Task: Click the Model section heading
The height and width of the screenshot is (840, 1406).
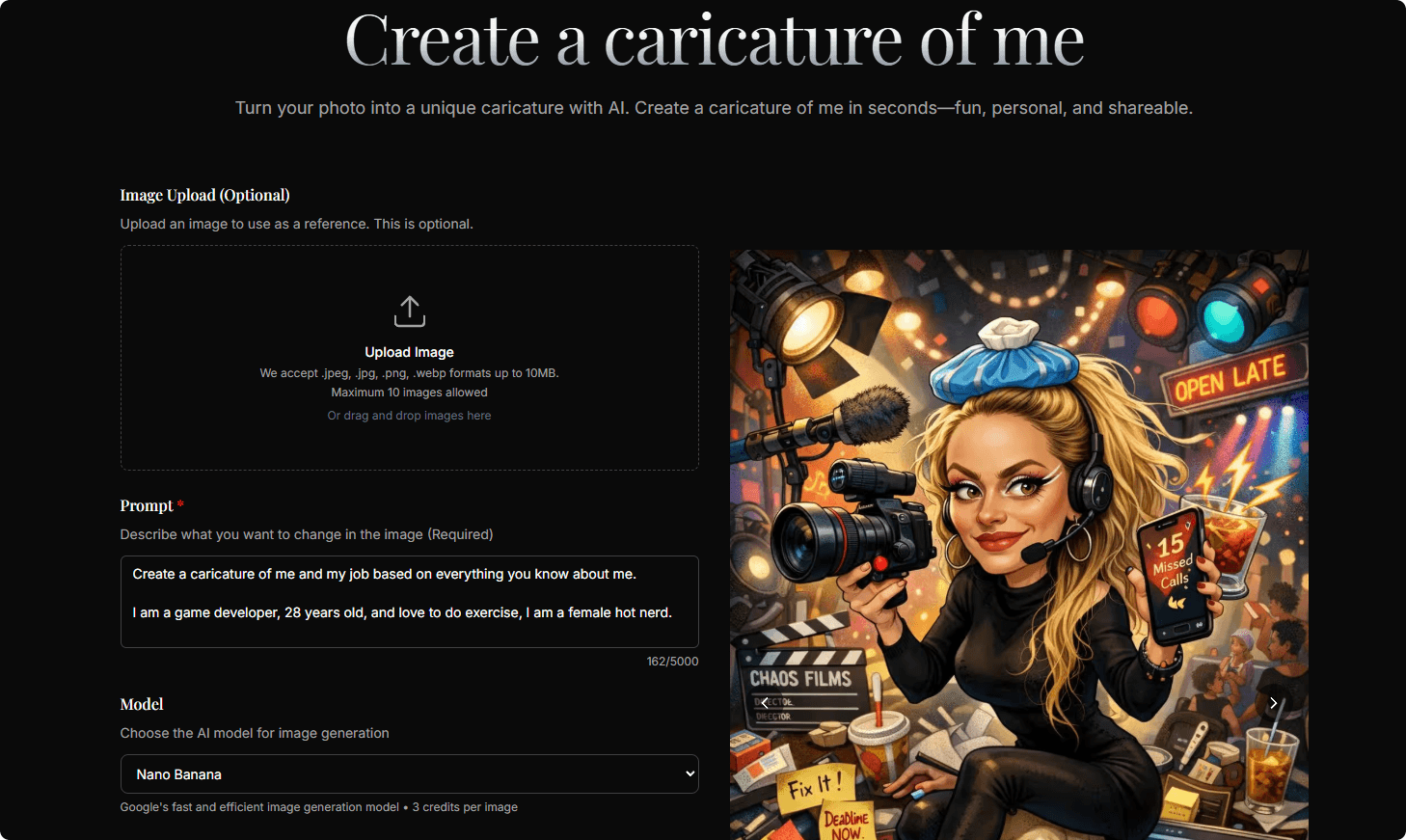Action: 141,704
